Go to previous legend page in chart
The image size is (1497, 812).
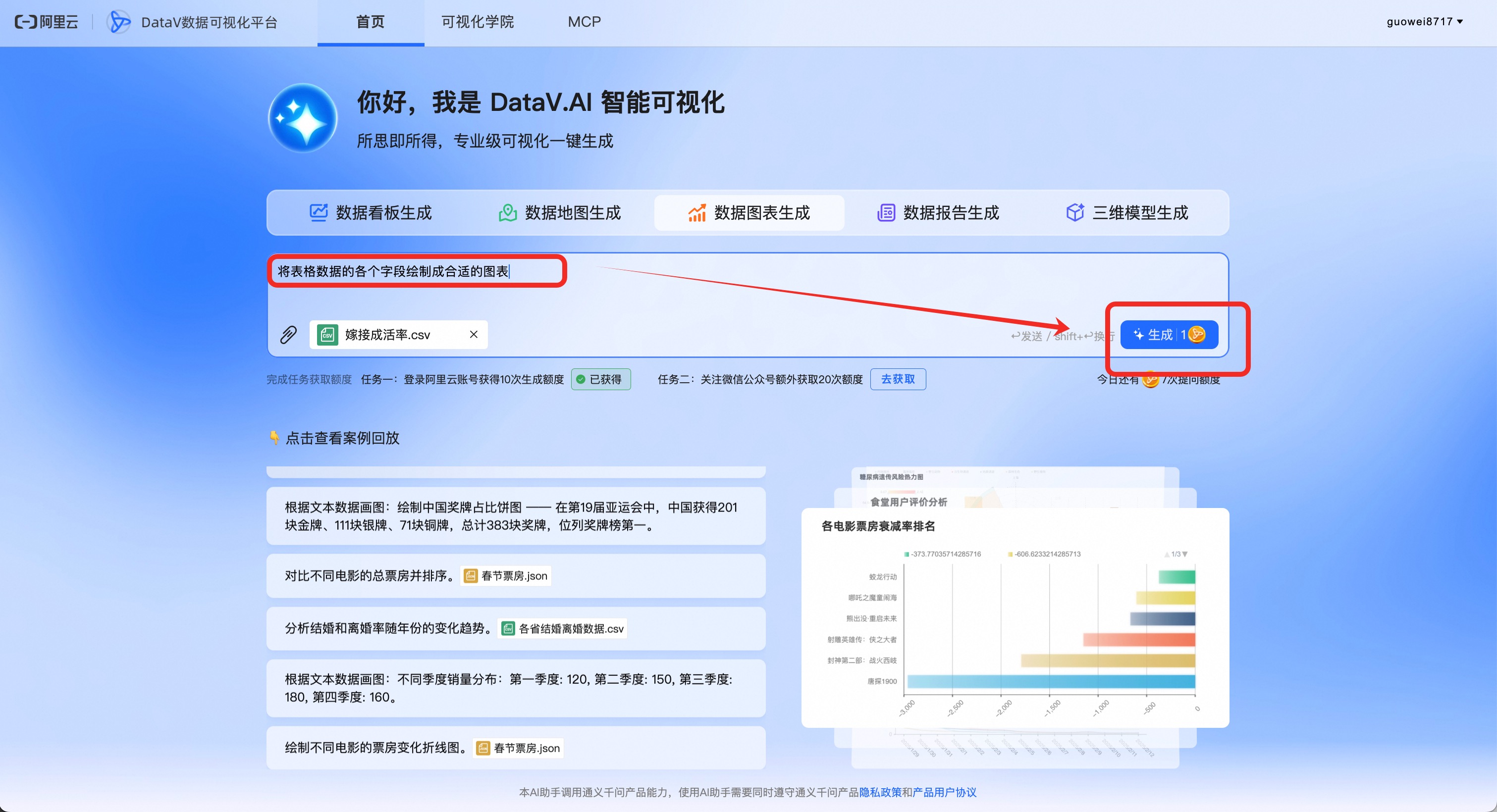[1166, 554]
